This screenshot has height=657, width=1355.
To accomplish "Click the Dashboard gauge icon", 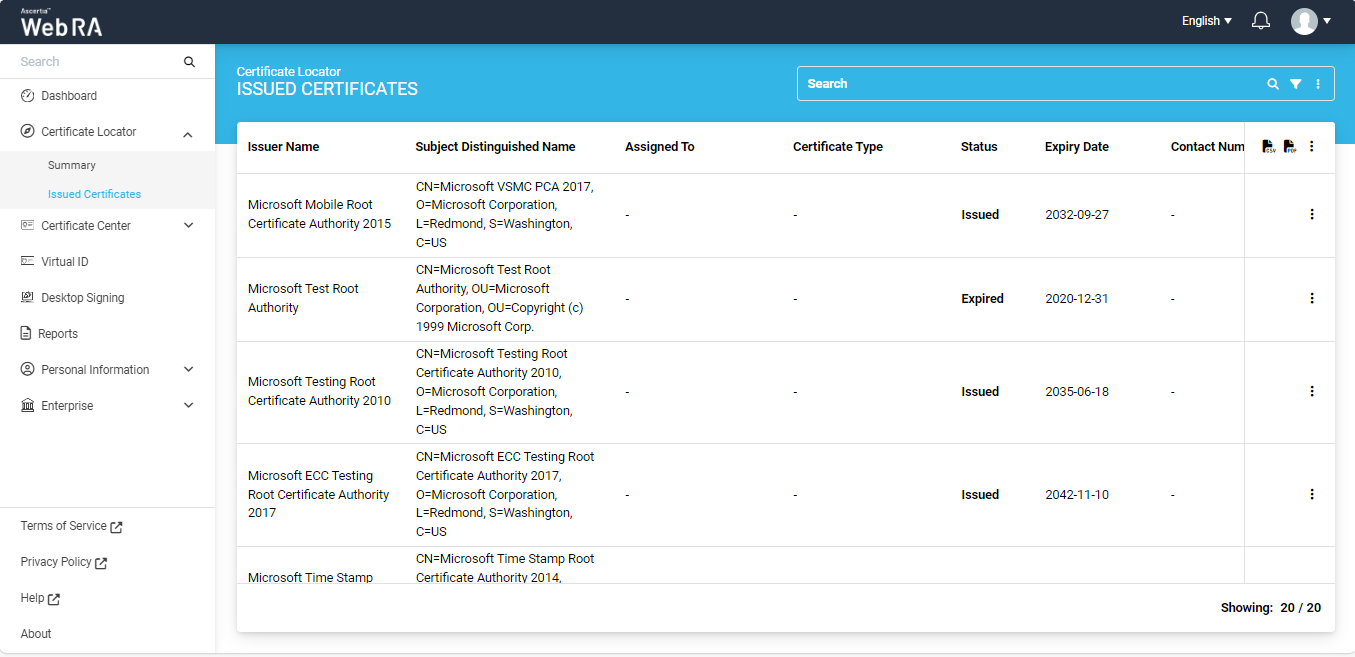I will coord(28,96).
